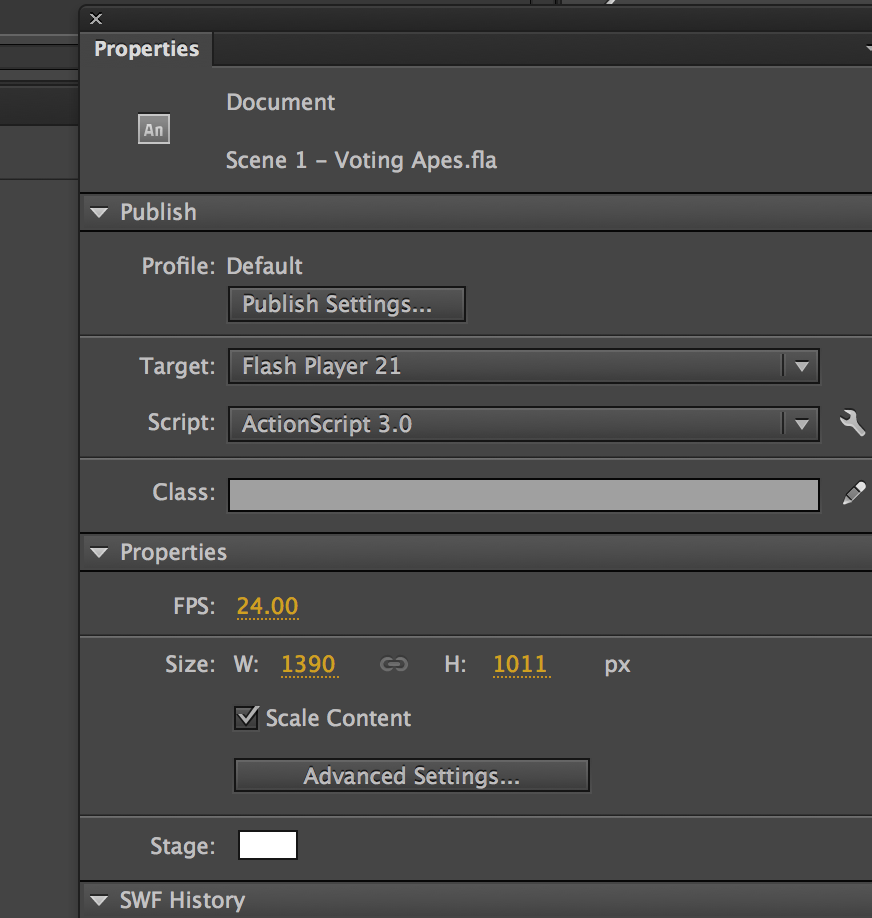Click the white Stage color swatch

point(266,844)
